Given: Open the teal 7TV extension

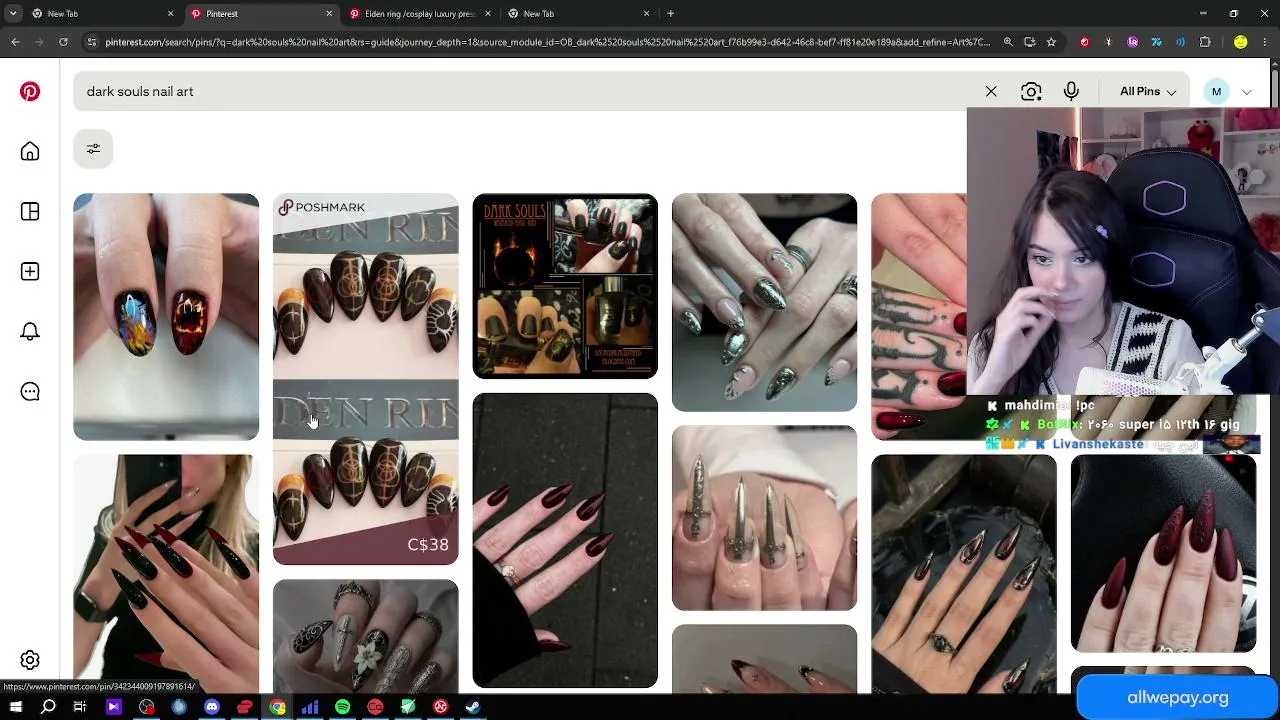Looking at the screenshot, I should coord(1157,42).
